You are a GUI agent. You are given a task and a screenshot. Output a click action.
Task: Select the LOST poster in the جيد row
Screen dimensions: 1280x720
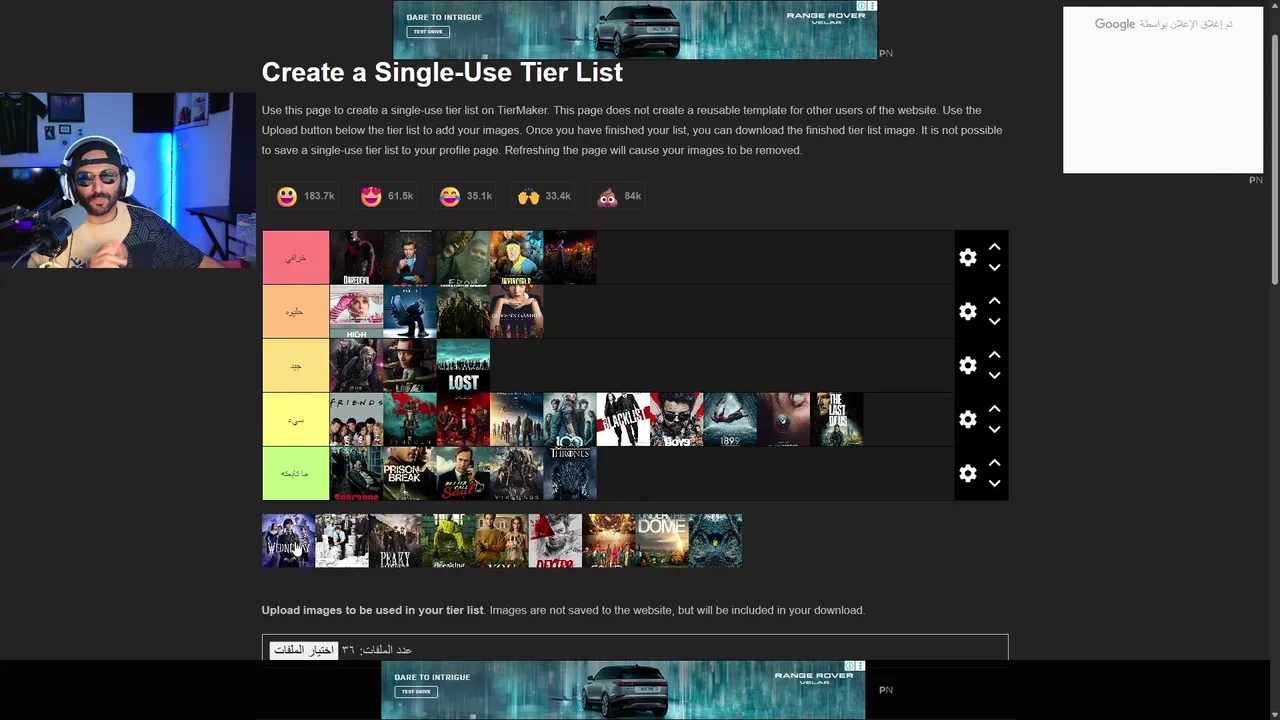coord(463,366)
